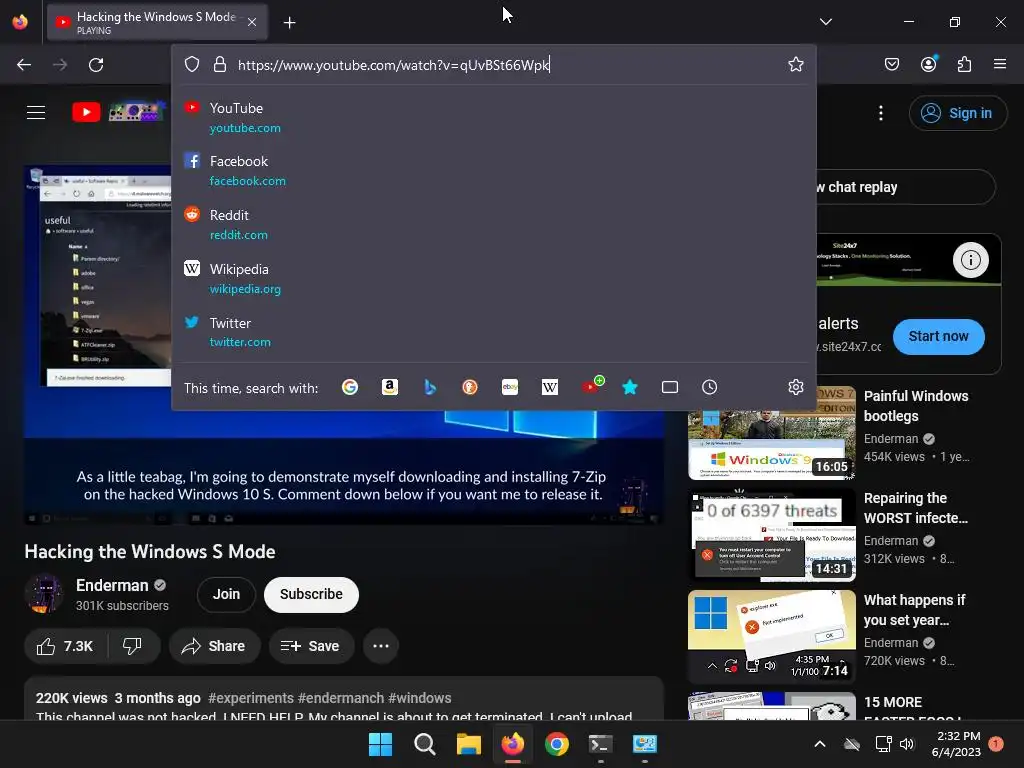
Task: Open Repairing the WORST infected video title
Action: (916, 508)
